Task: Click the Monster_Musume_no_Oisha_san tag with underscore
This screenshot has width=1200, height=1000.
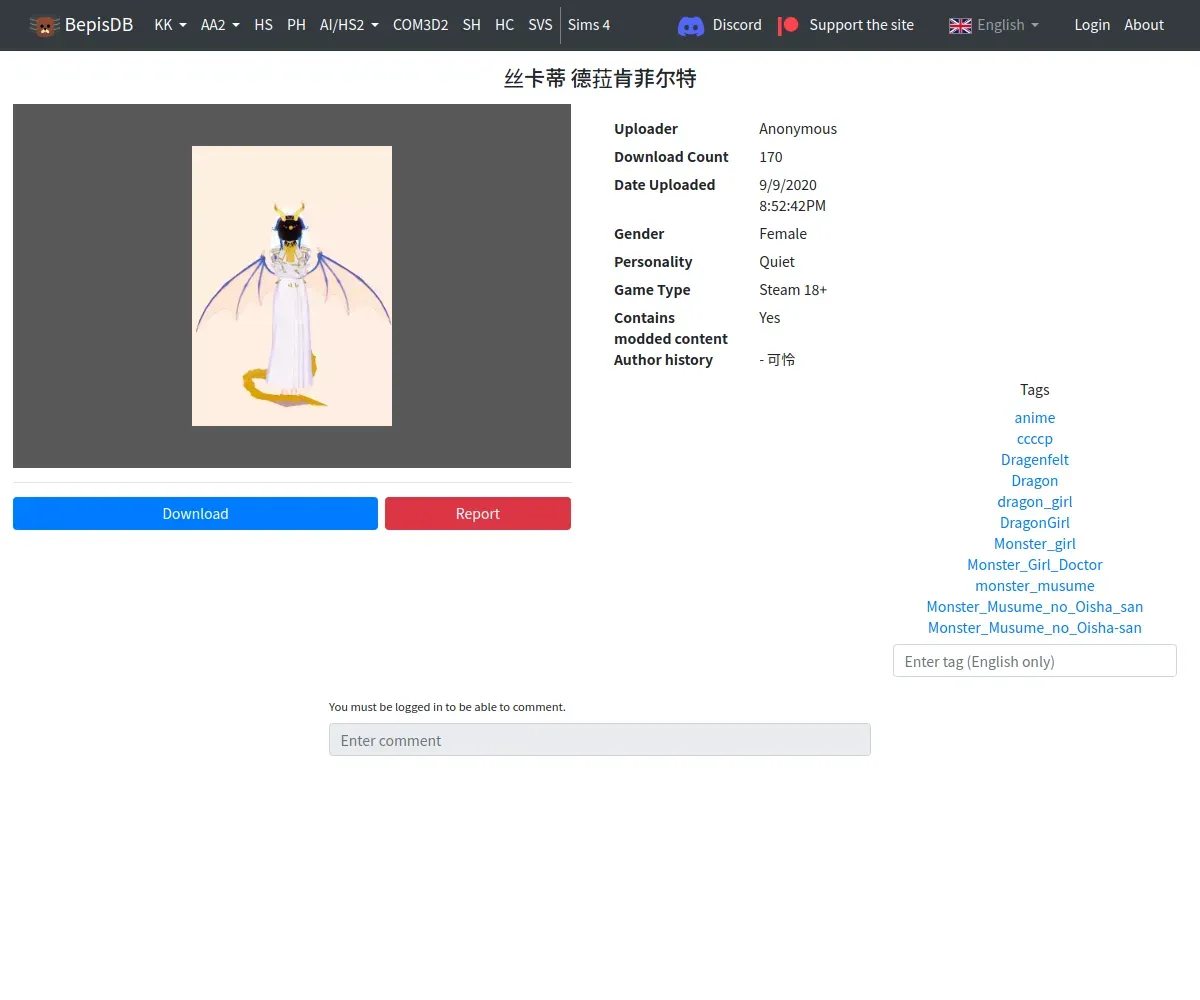Action: 1035,607
